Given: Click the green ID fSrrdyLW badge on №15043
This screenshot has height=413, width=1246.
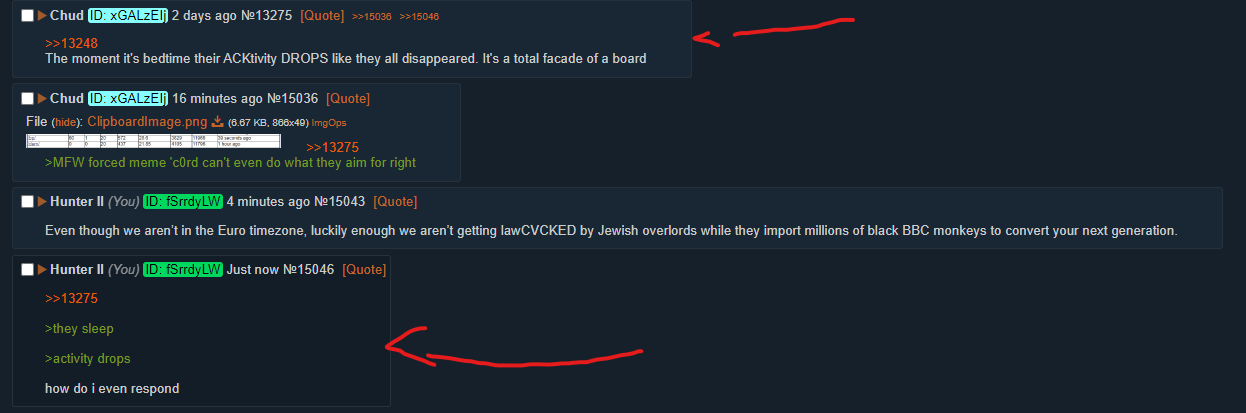Looking at the screenshot, I should [183, 202].
